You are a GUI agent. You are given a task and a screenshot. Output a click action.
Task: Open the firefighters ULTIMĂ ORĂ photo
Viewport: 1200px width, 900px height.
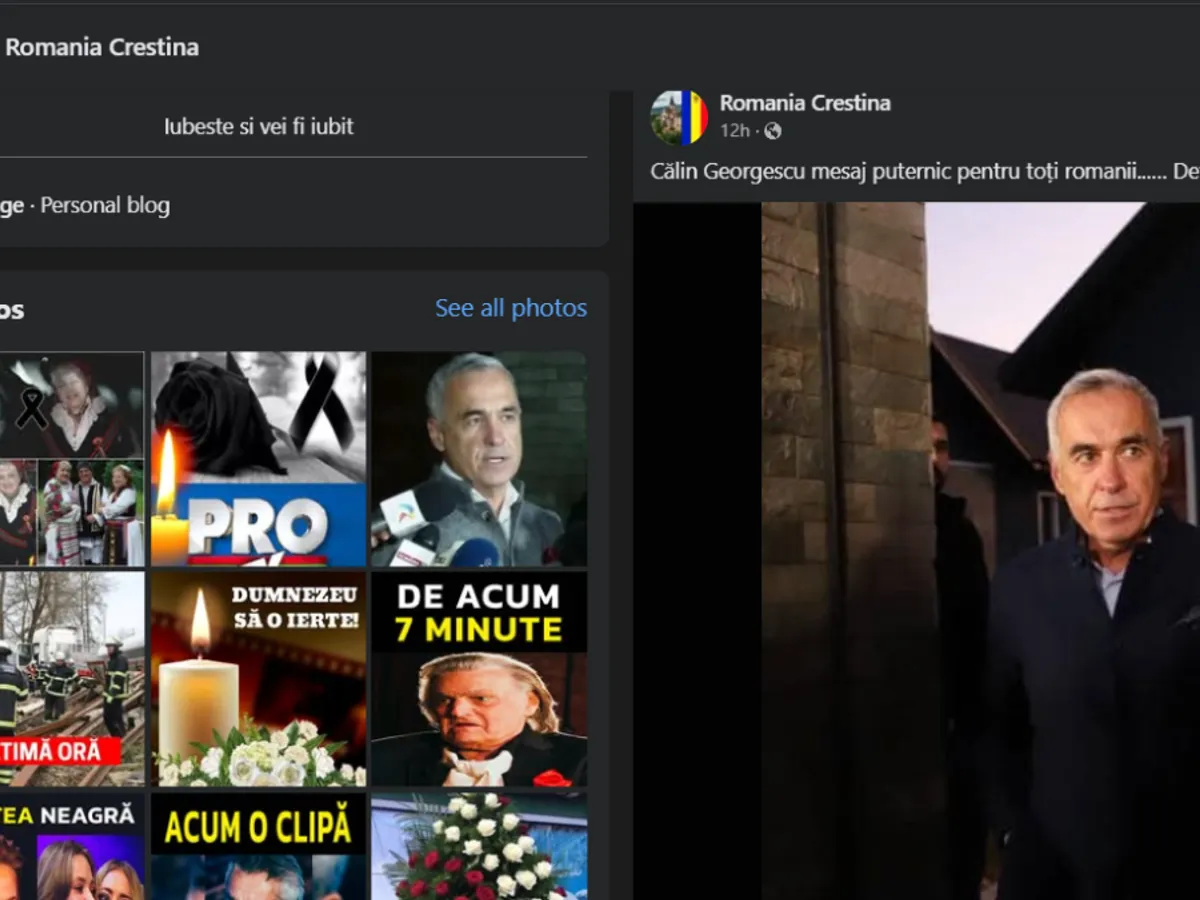[x=71, y=679]
